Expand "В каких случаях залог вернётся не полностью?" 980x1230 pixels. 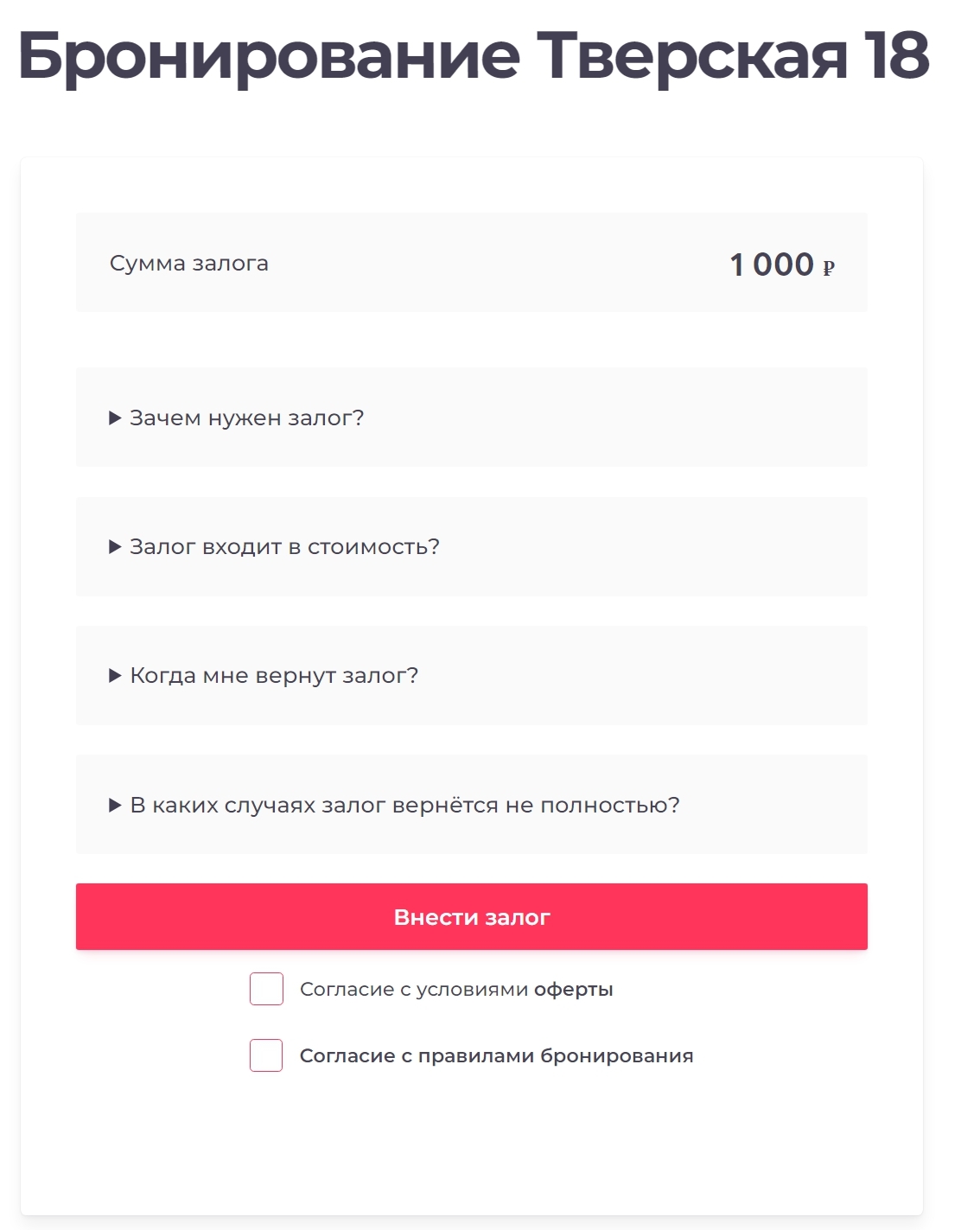[404, 806]
